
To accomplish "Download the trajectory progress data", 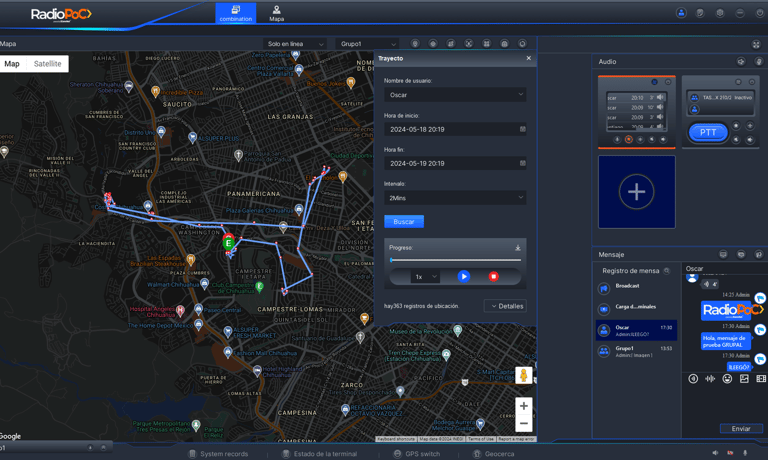I will coord(518,248).
